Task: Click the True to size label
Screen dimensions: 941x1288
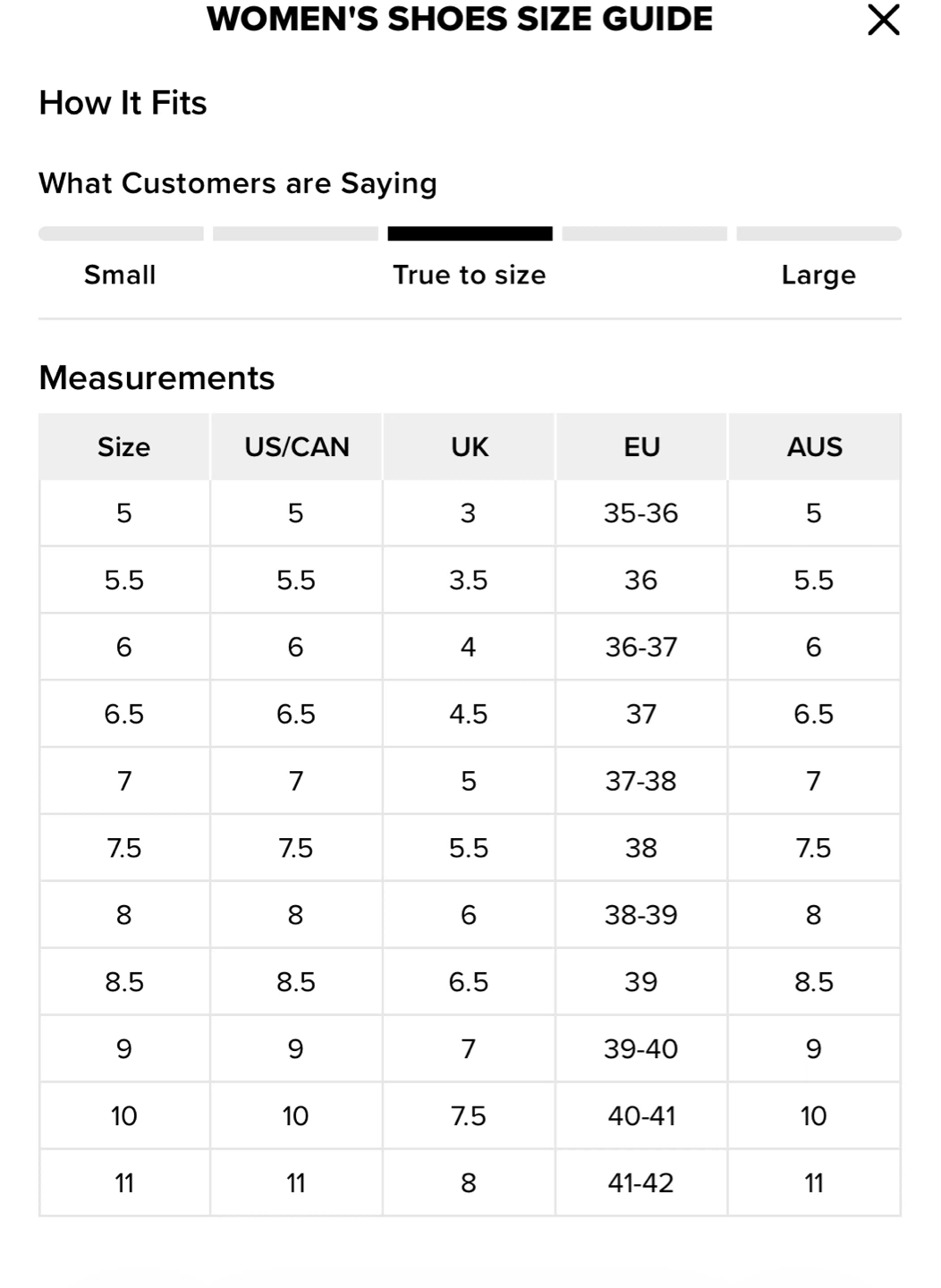Action: click(x=470, y=275)
